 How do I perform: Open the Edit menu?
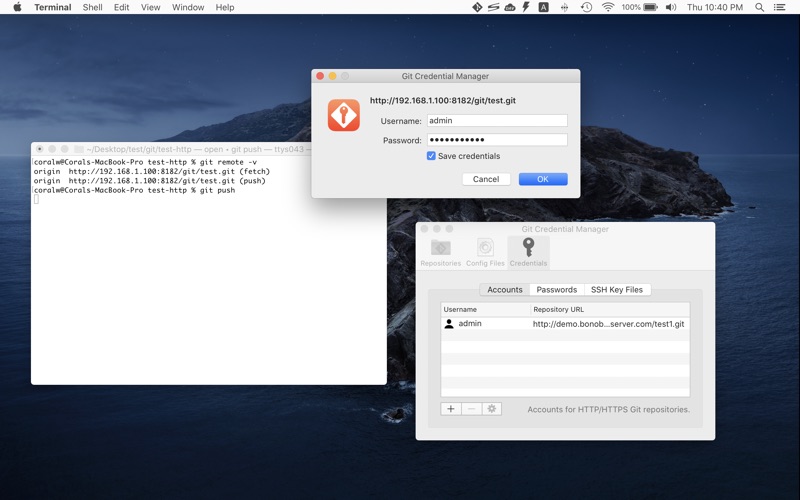[121, 7]
